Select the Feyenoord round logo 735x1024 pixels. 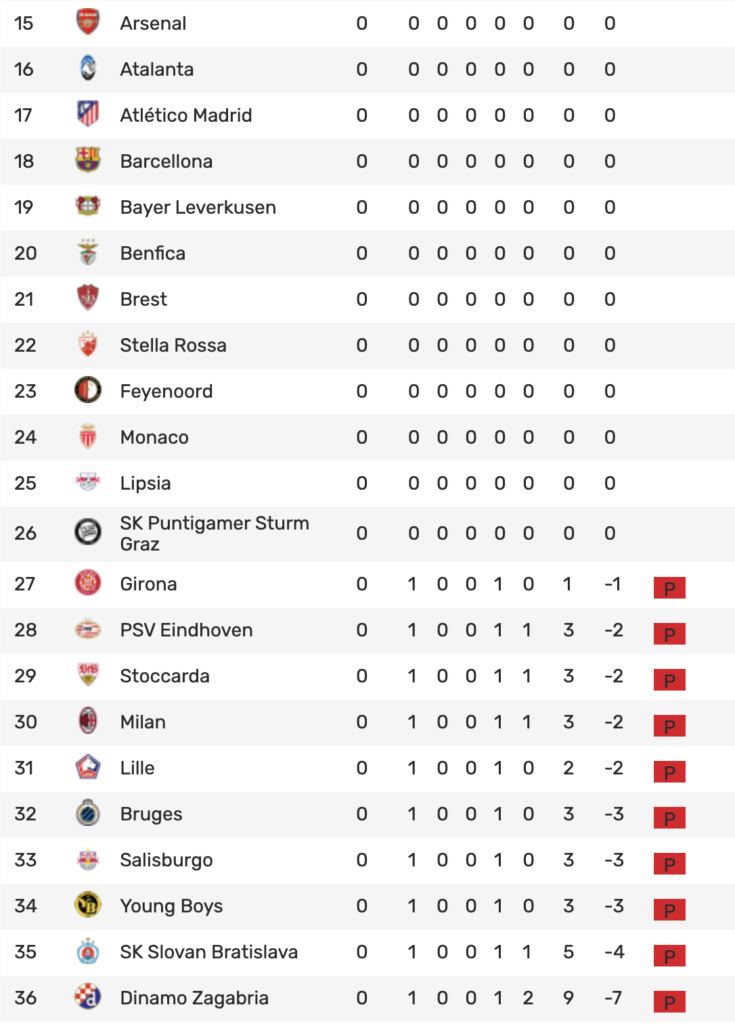click(88, 391)
